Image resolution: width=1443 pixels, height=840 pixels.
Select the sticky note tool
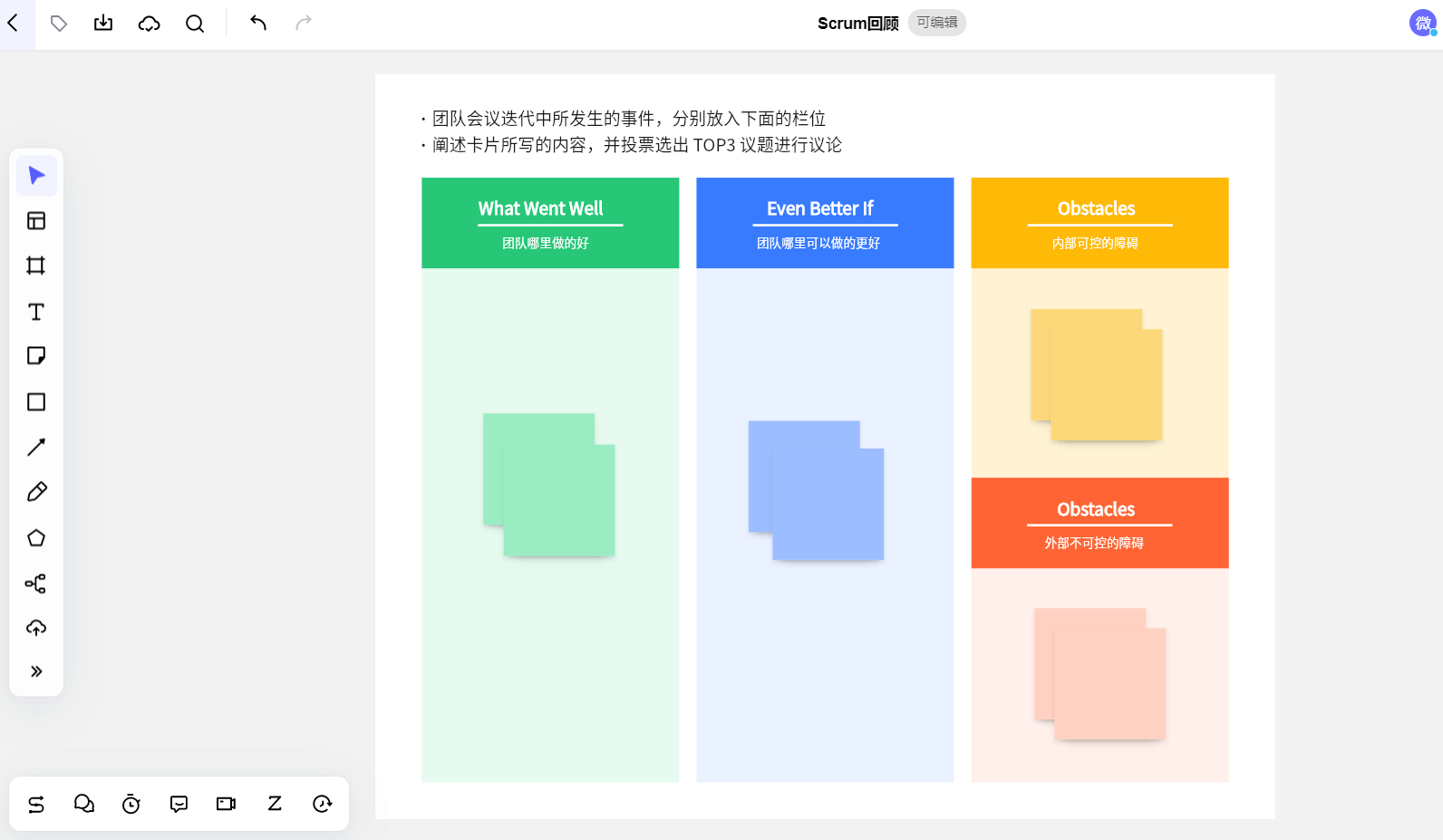point(36,355)
